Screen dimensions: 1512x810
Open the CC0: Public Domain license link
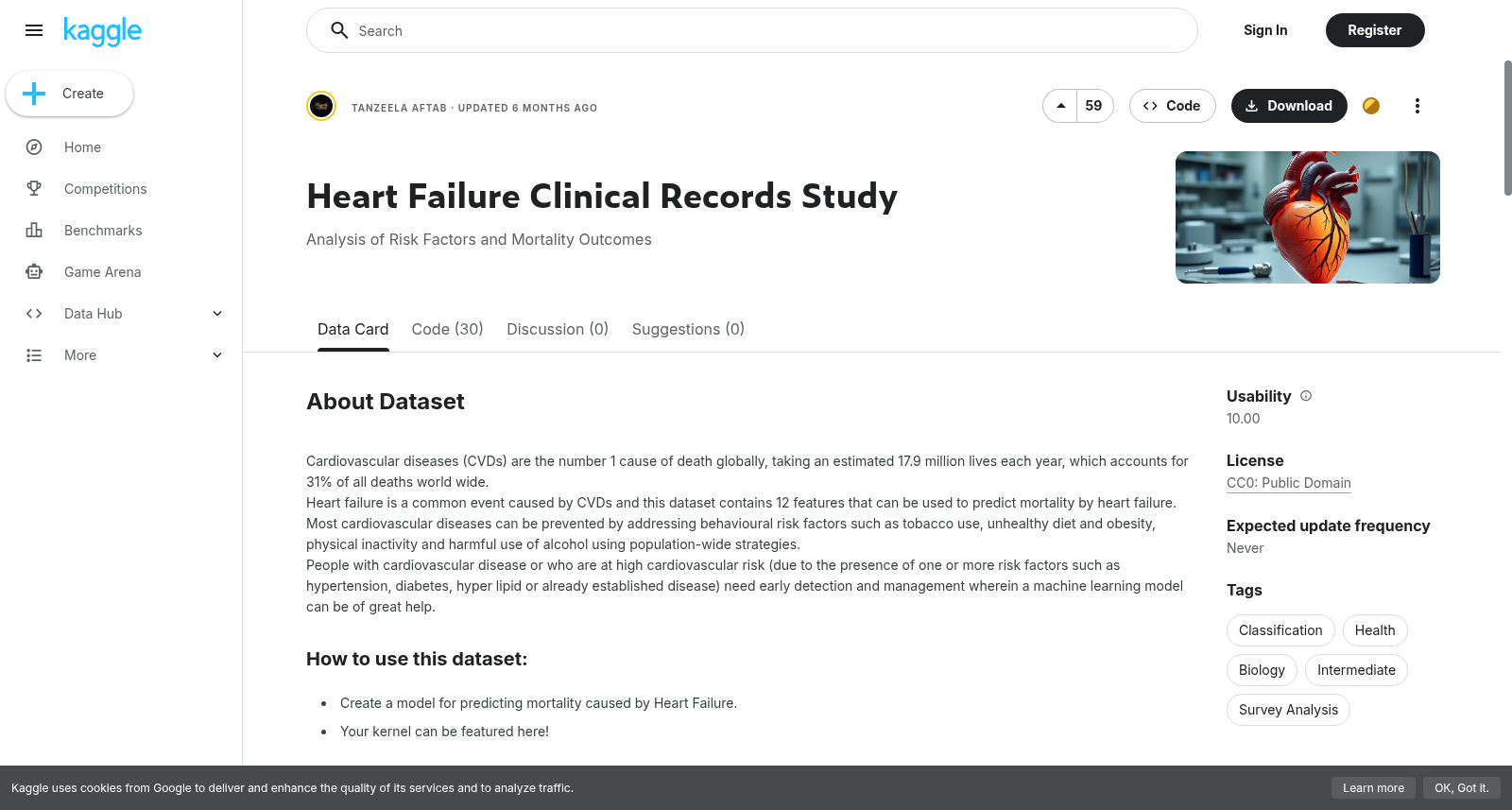pyautogui.click(x=1289, y=483)
